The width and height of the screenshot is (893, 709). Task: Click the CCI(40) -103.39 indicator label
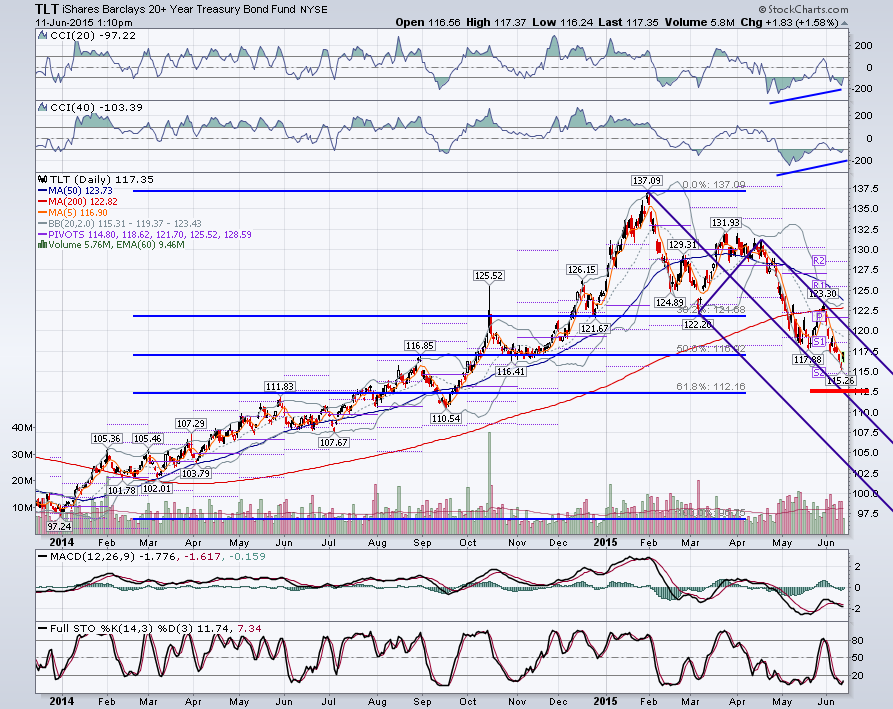click(x=96, y=107)
